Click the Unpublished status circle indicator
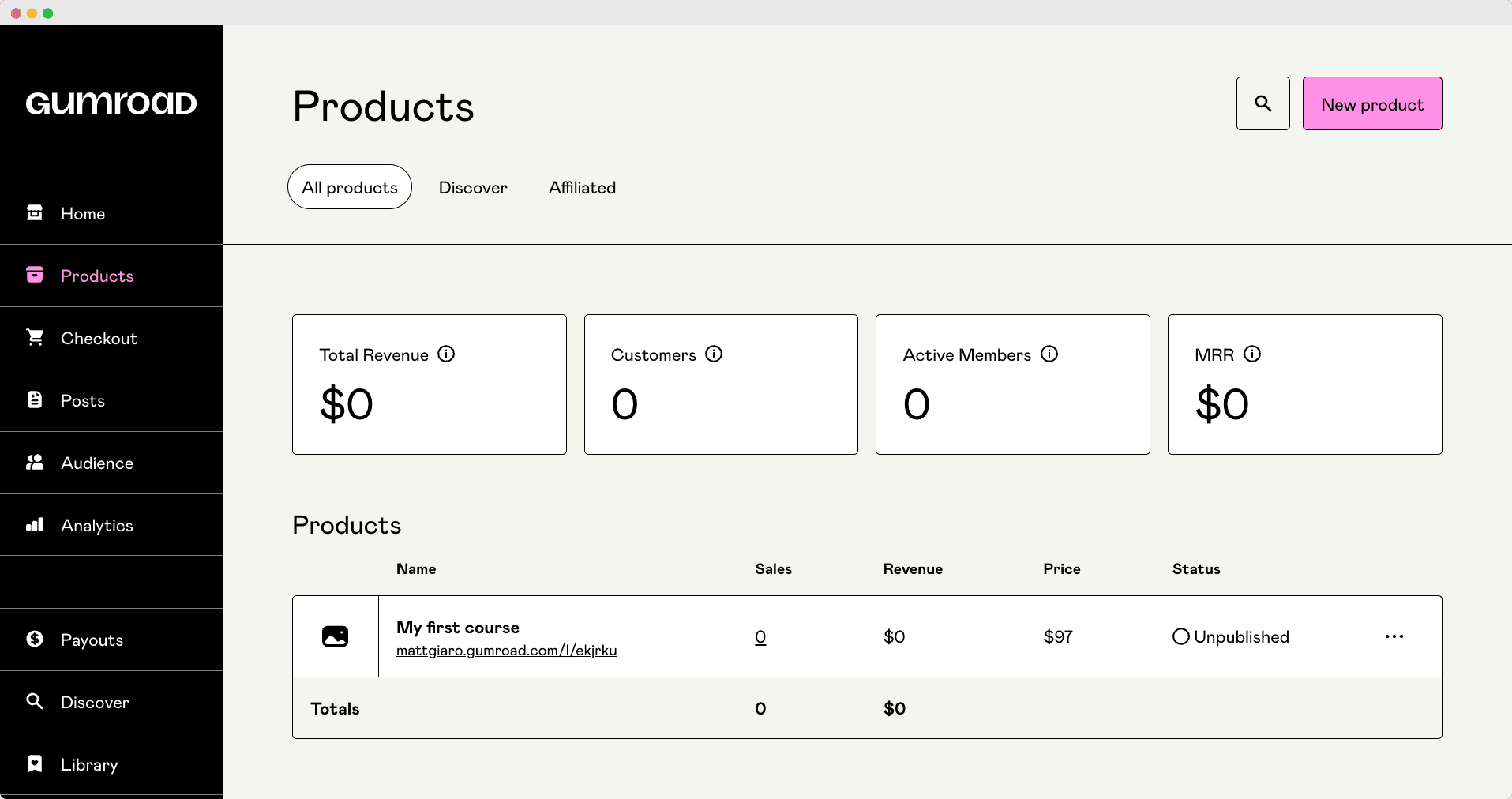This screenshot has width=1512, height=799. [x=1180, y=637]
